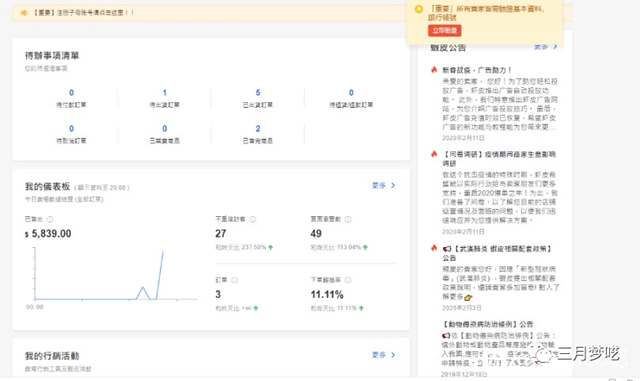The height and width of the screenshot is (381, 640).
Task: Click the yellow bell icon in verification notice
Action: coord(418,9)
